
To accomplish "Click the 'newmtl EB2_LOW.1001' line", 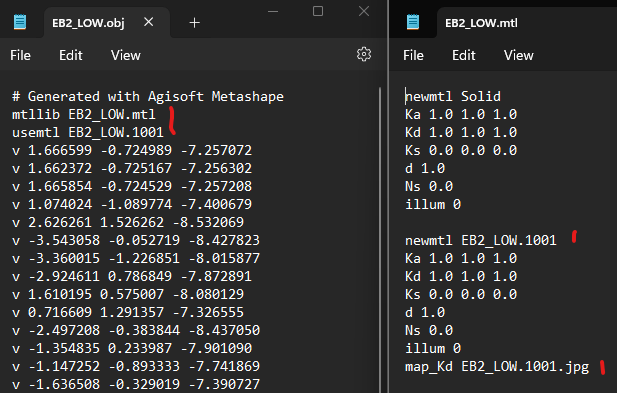I will pyautogui.click(x=480, y=240).
